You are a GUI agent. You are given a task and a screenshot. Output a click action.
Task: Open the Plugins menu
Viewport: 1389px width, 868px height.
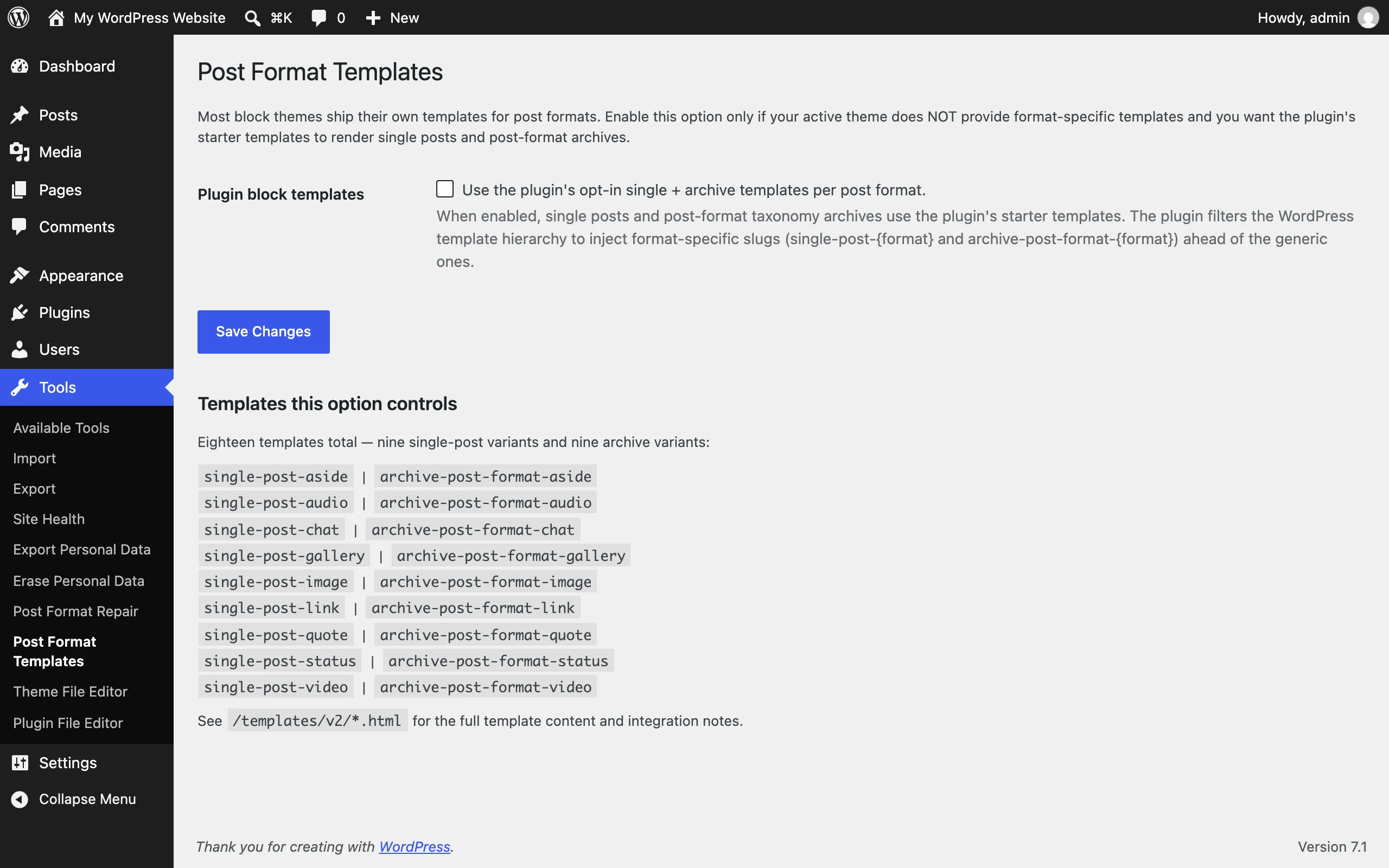(87, 312)
